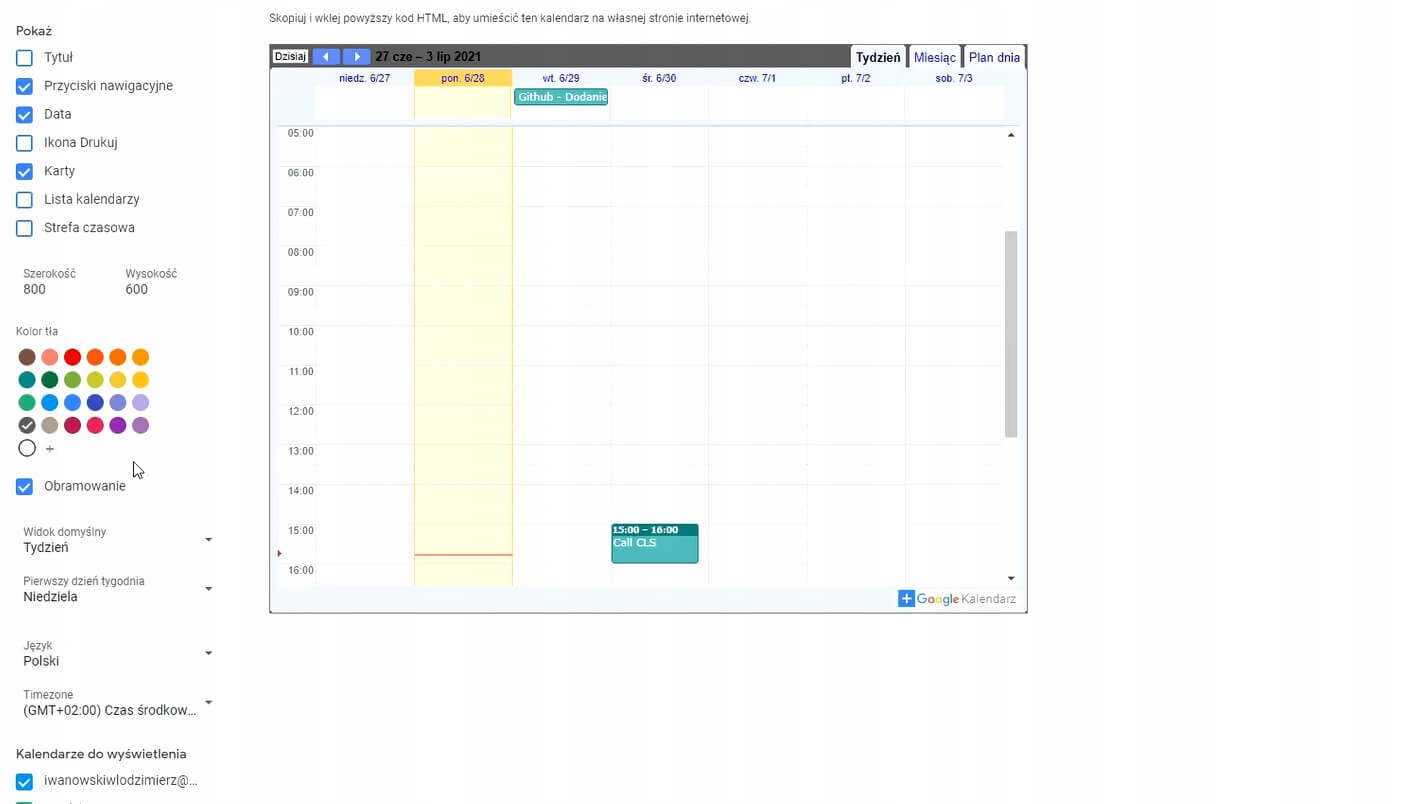
Task: Toggle the Obramowanie checkbox
Action: pos(25,487)
